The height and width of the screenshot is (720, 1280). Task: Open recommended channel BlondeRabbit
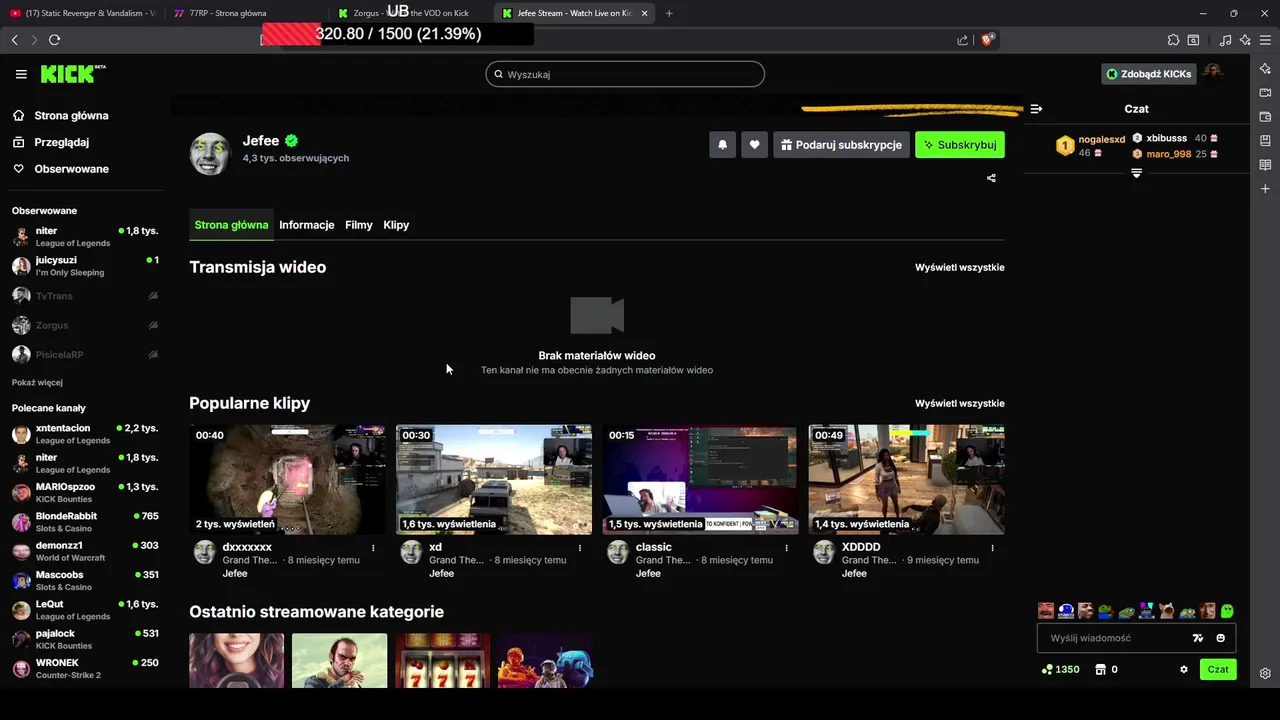[x=84, y=522]
